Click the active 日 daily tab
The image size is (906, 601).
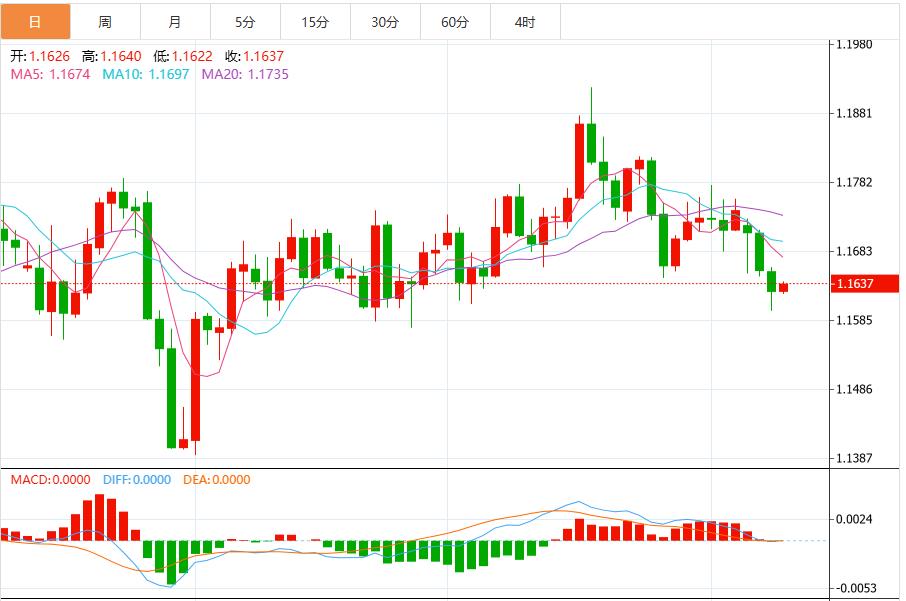[x=35, y=19]
